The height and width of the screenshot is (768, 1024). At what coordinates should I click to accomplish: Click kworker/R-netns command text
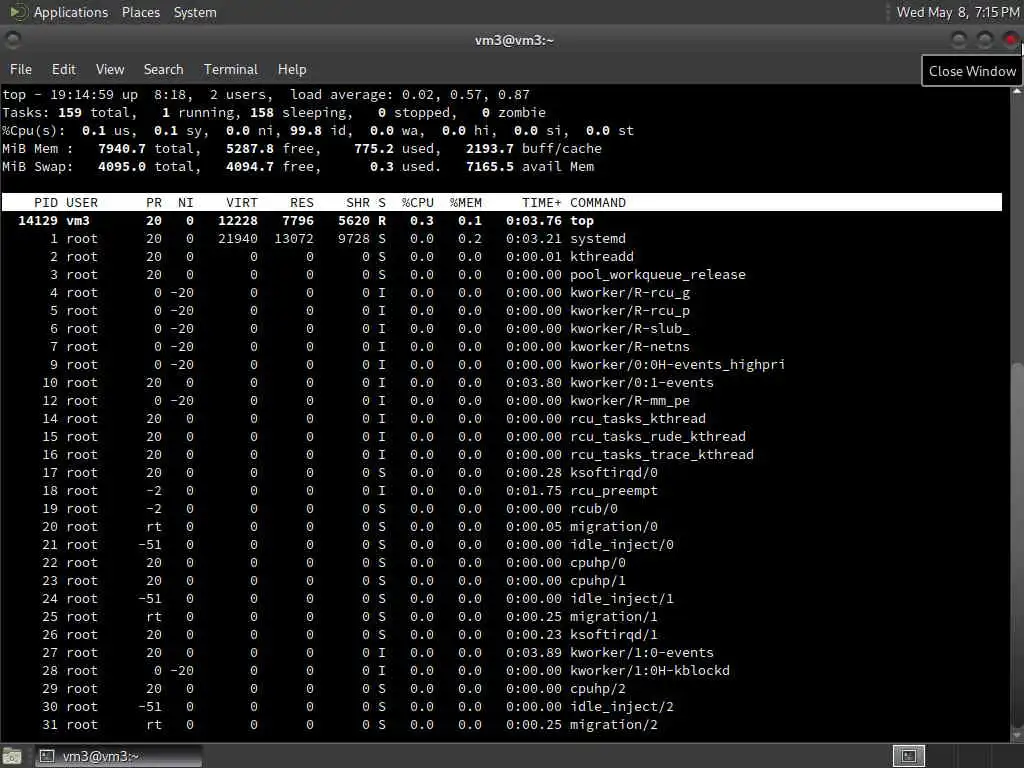pos(630,347)
